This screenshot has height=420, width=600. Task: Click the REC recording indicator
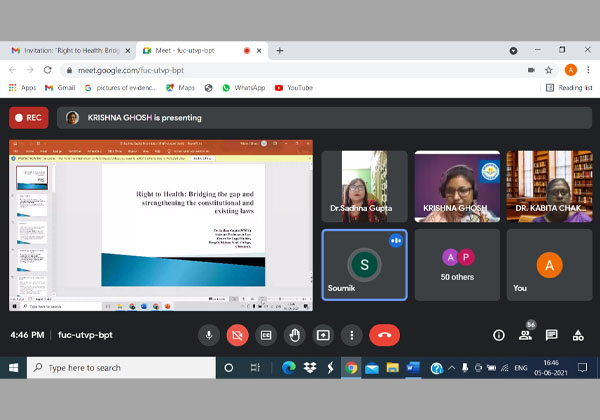click(x=29, y=117)
